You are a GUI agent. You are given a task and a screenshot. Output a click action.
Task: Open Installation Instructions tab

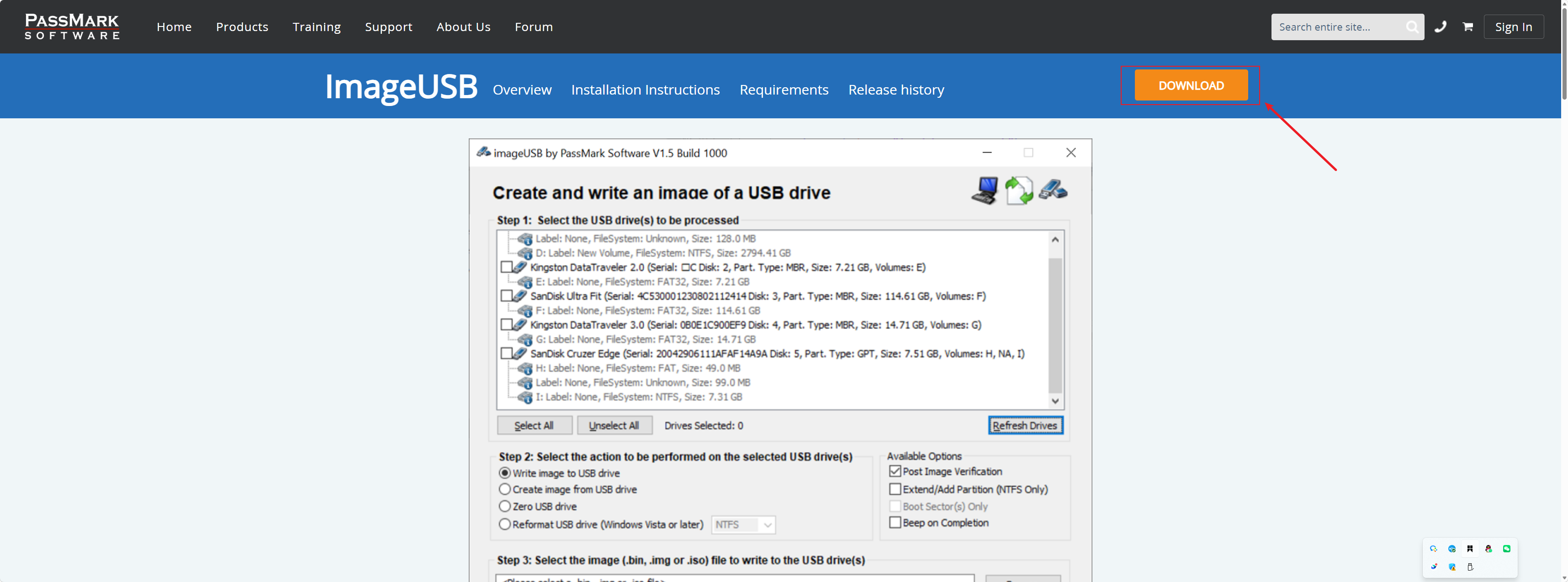[645, 90]
